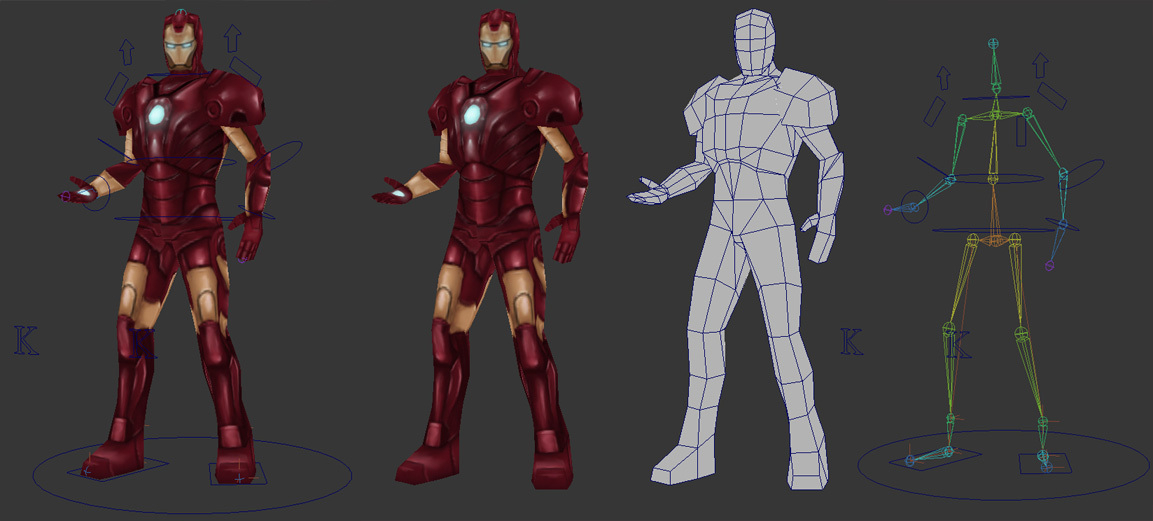Select the wrist circle control on skeleton's raised arm
Viewport: 1153px width, 521px height.
(913, 206)
